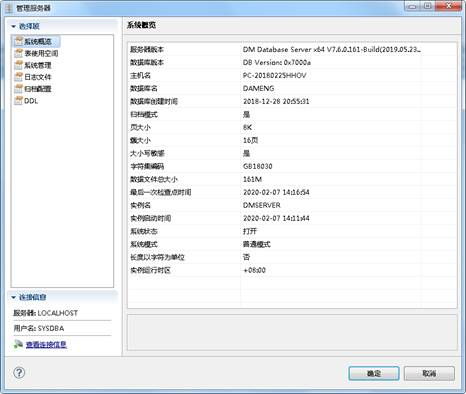Select the DMSERVER instance name value
Screen dimensions: 466x394
[x=262, y=206]
